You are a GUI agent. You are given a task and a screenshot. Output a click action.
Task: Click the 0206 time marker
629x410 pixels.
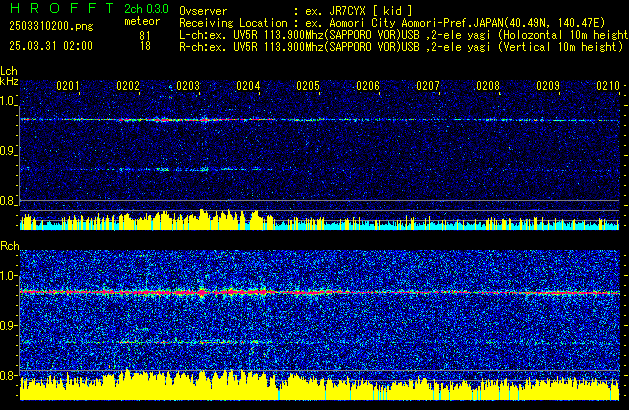[368, 86]
